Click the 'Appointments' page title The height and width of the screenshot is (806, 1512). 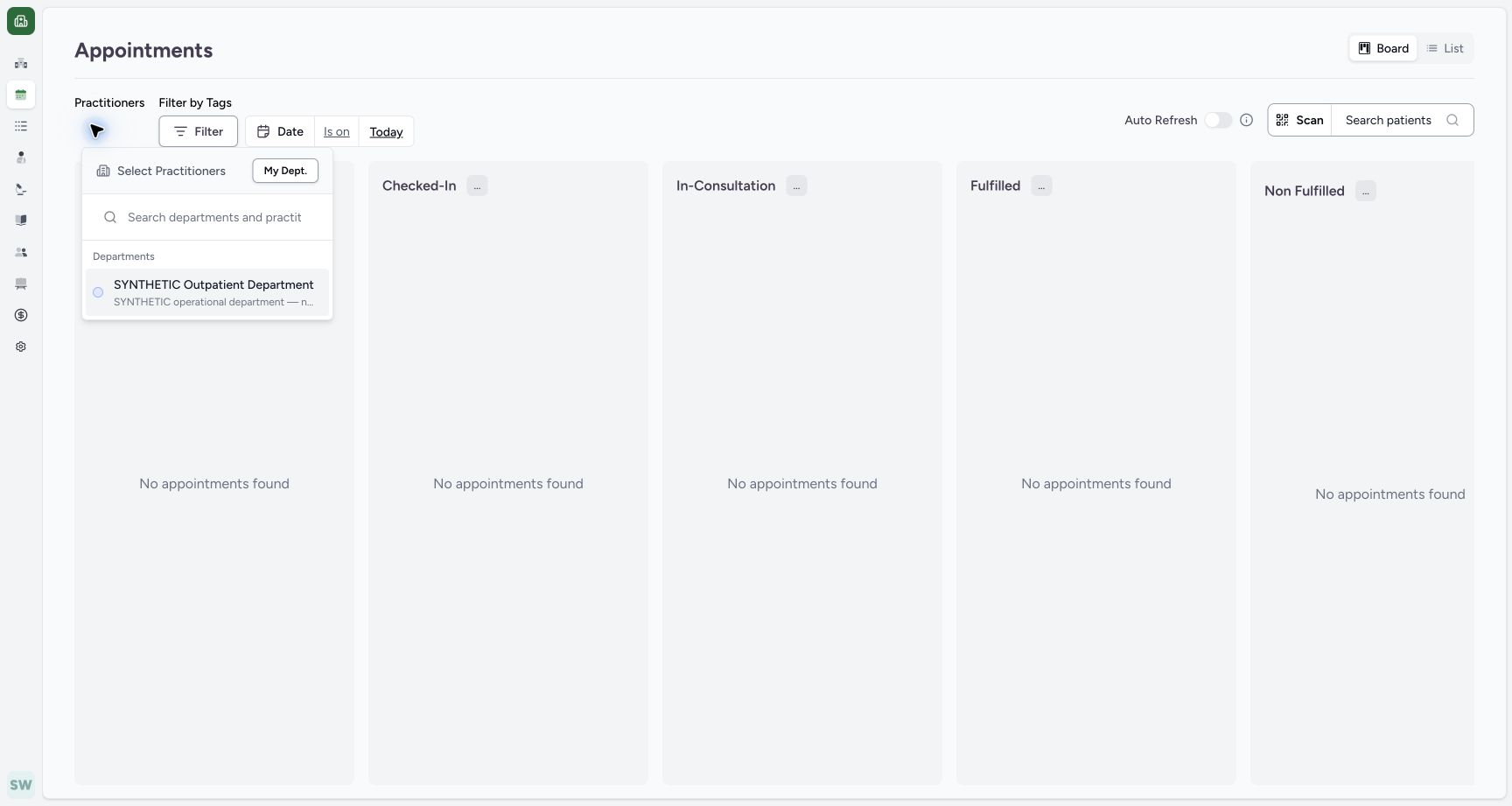click(143, 50)
